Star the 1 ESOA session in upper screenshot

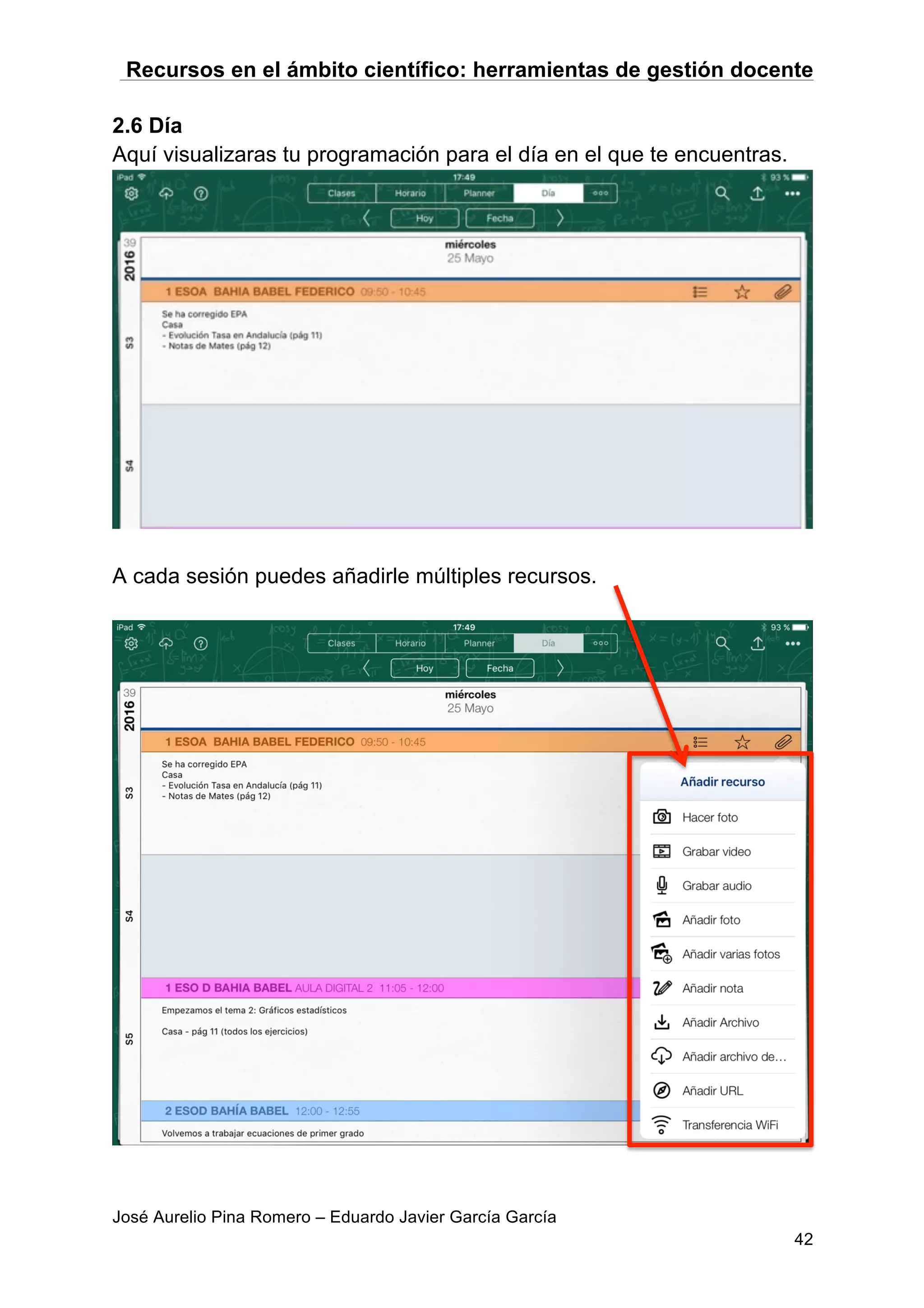(x=742, y=292)
